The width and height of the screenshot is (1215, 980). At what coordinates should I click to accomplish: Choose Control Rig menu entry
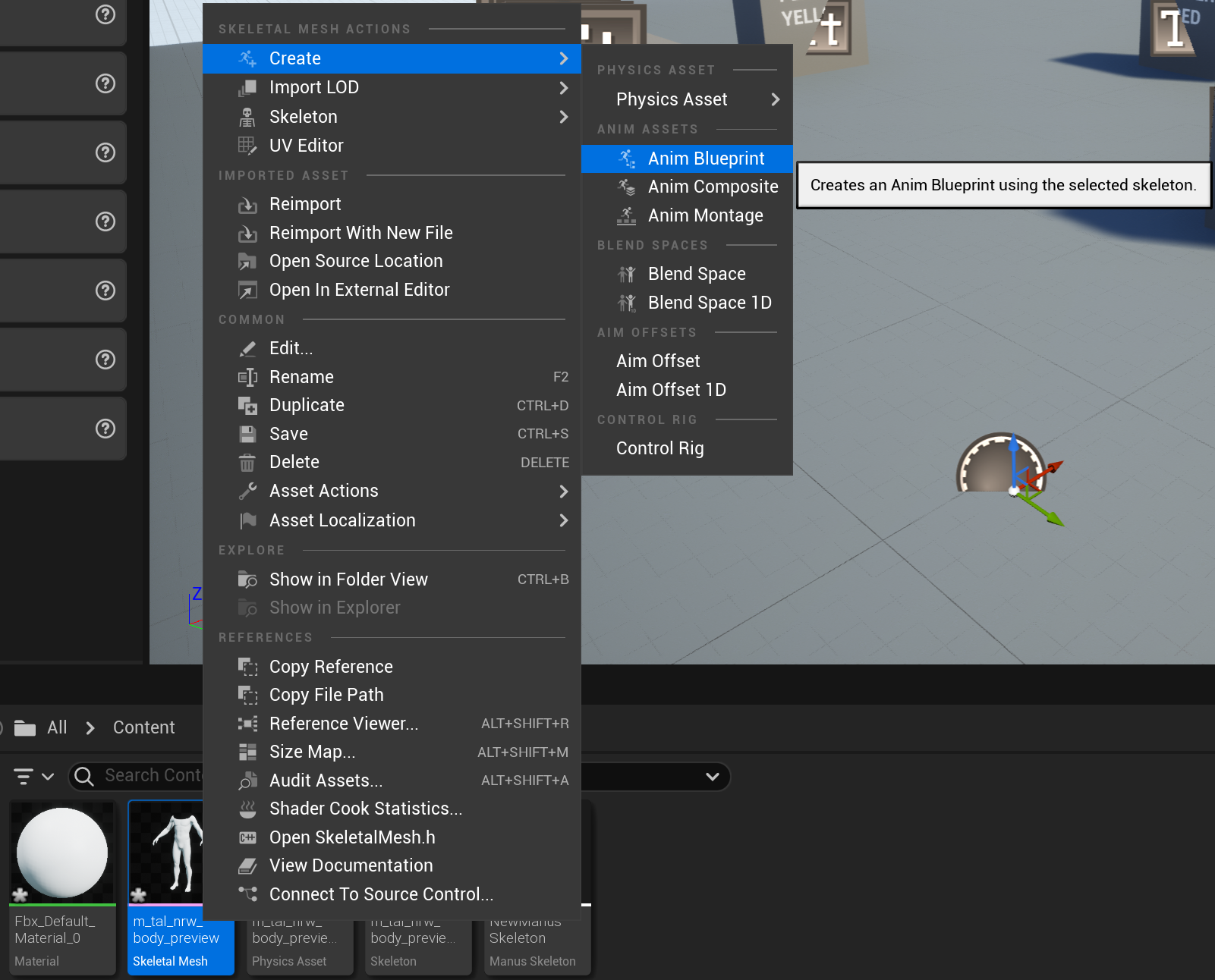tap(659, 448)
